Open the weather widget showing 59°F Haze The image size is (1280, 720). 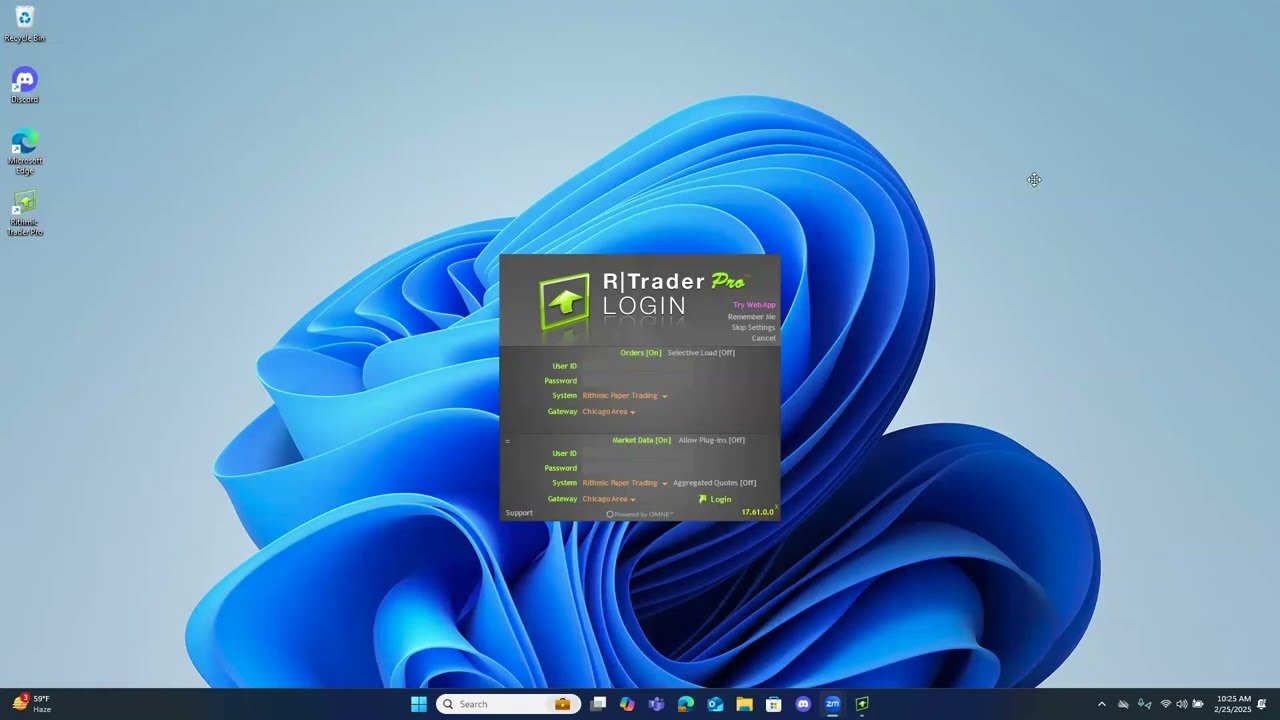click(32, 704)
